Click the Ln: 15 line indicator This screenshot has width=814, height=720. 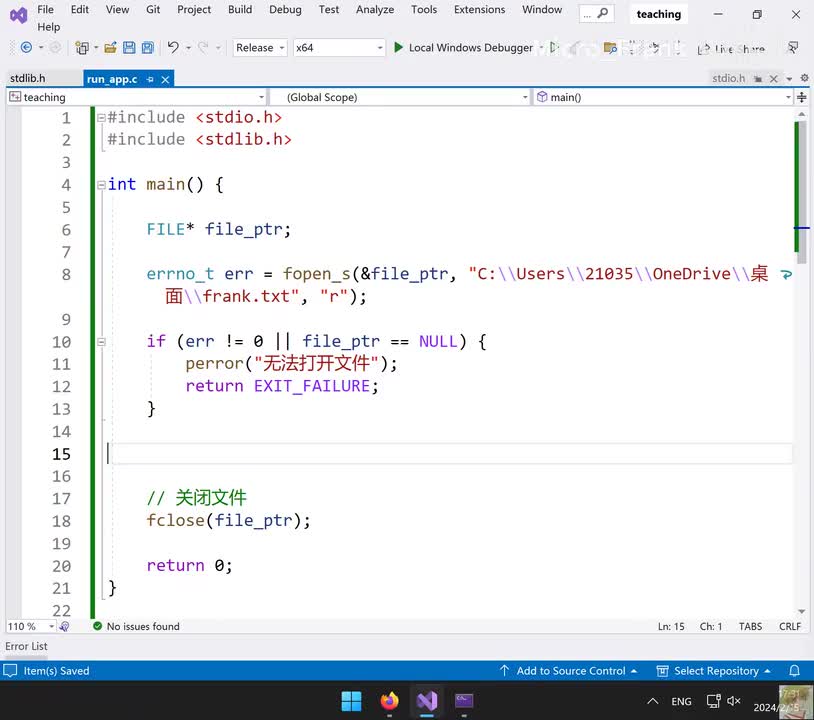click(671, 626)
